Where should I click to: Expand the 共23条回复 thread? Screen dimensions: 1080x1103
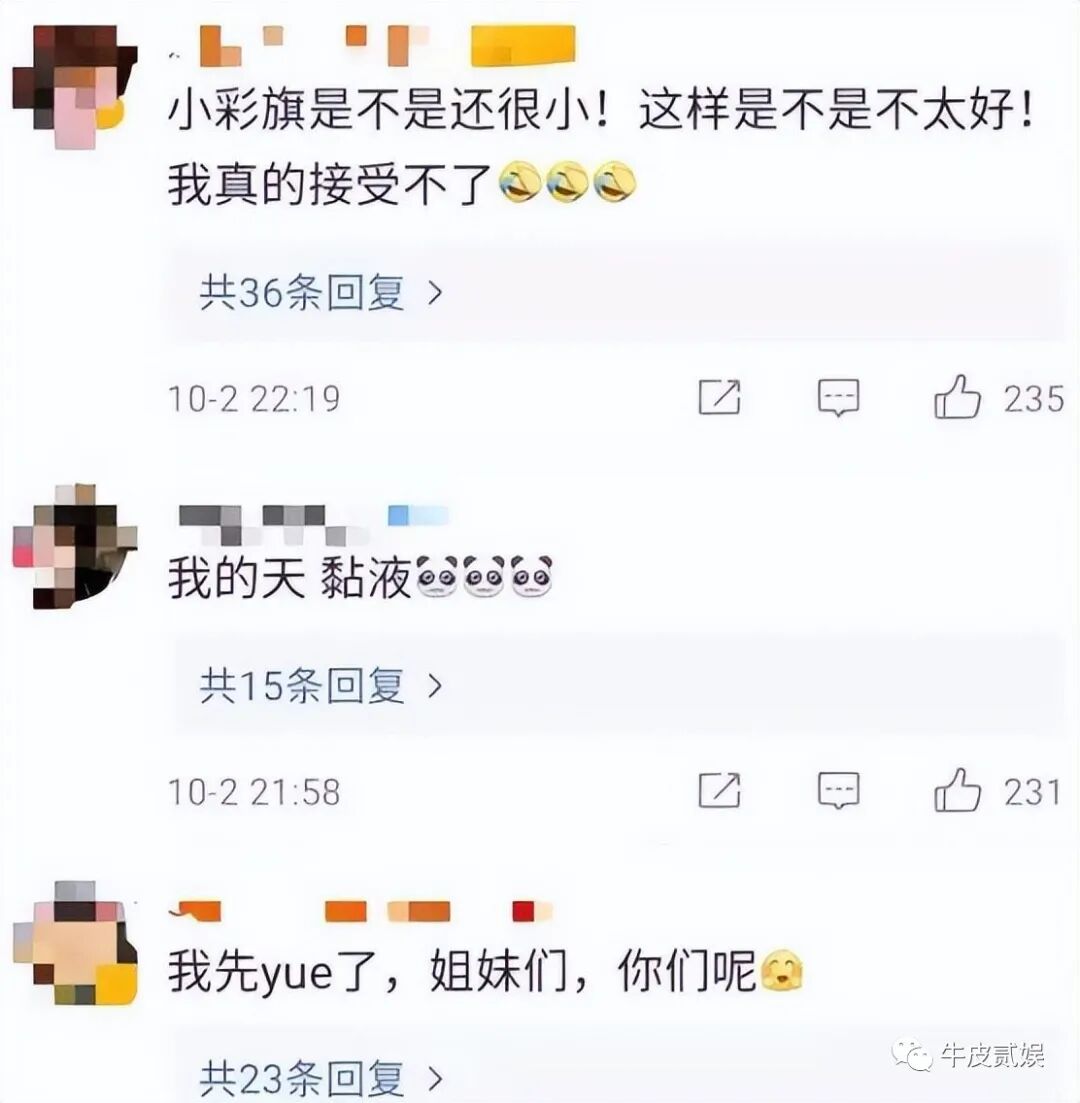(322, 1077)
